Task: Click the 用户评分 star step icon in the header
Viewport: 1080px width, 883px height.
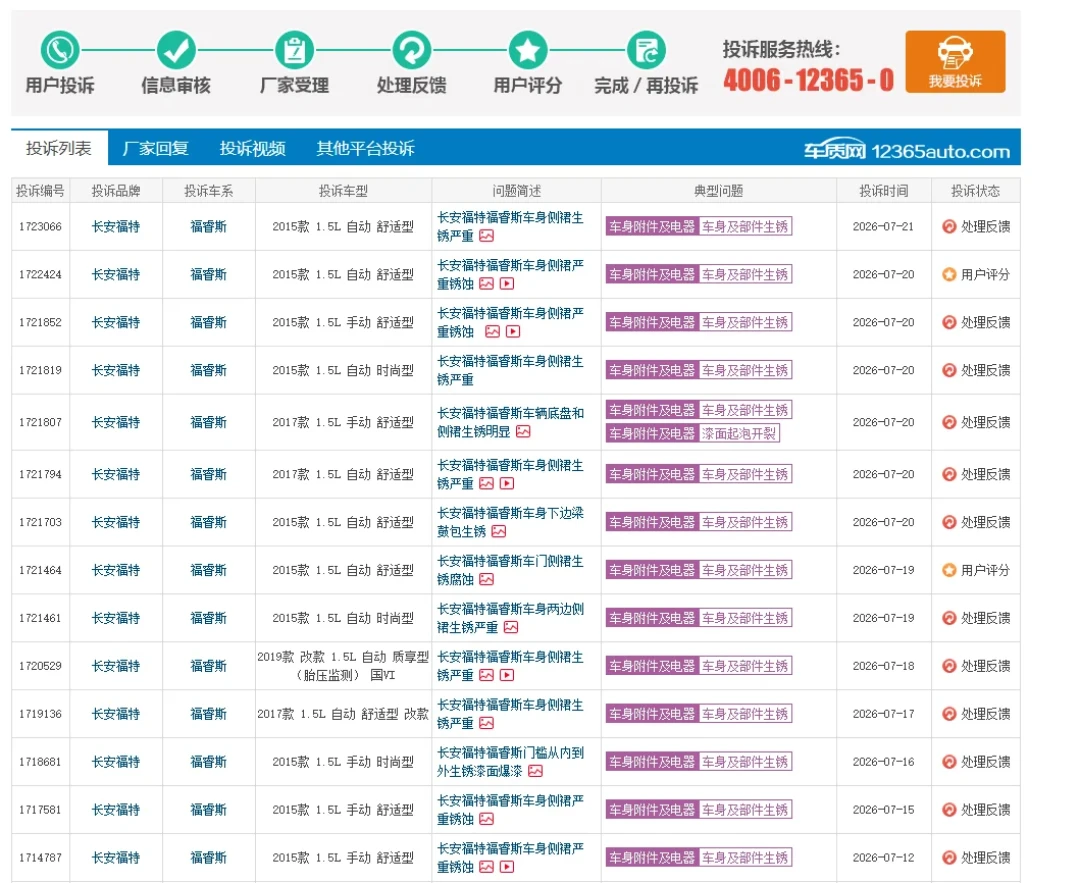Action: pos(528,50)
